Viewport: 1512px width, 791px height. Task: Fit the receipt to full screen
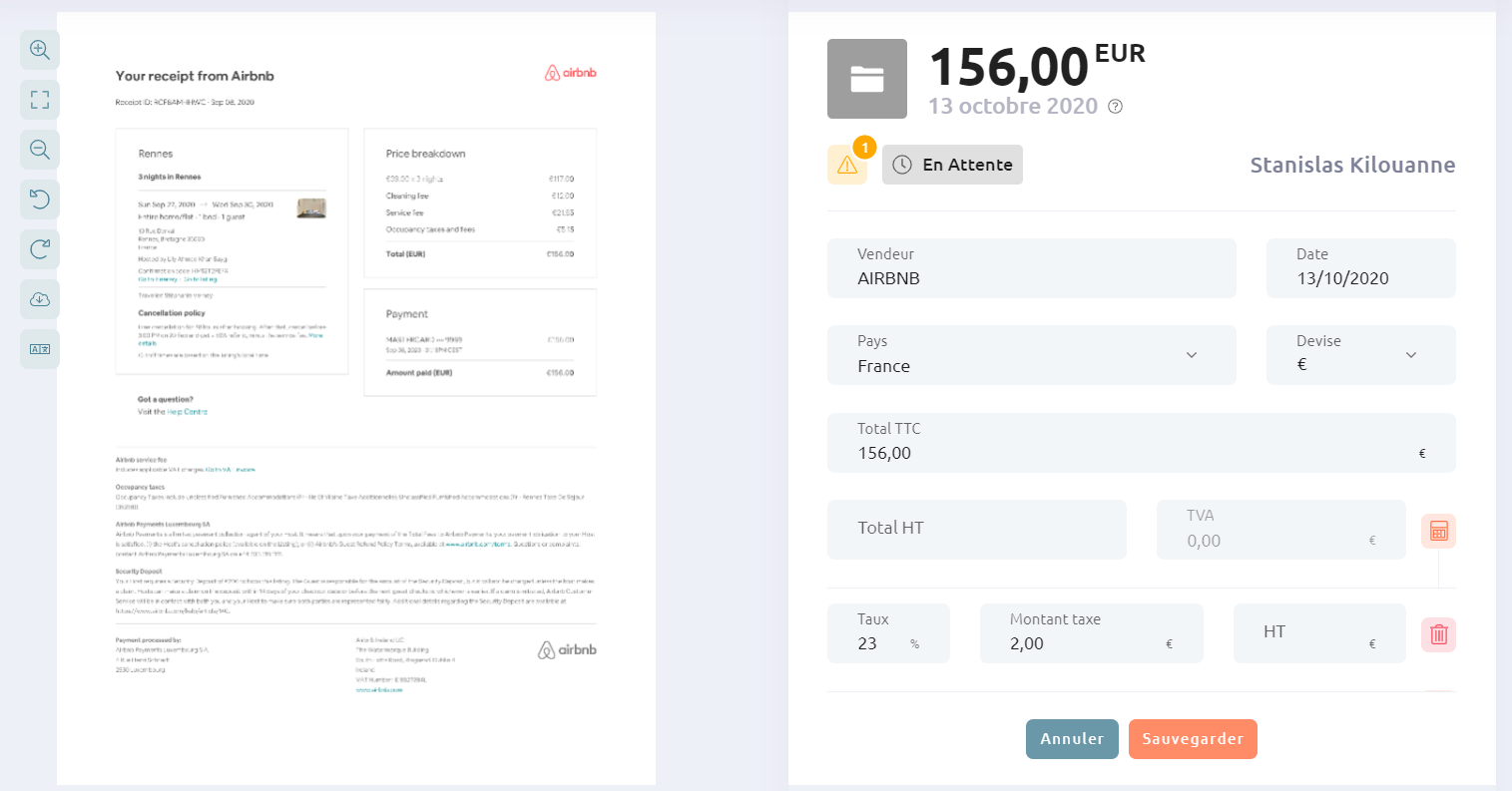click(x=40, y=100)
